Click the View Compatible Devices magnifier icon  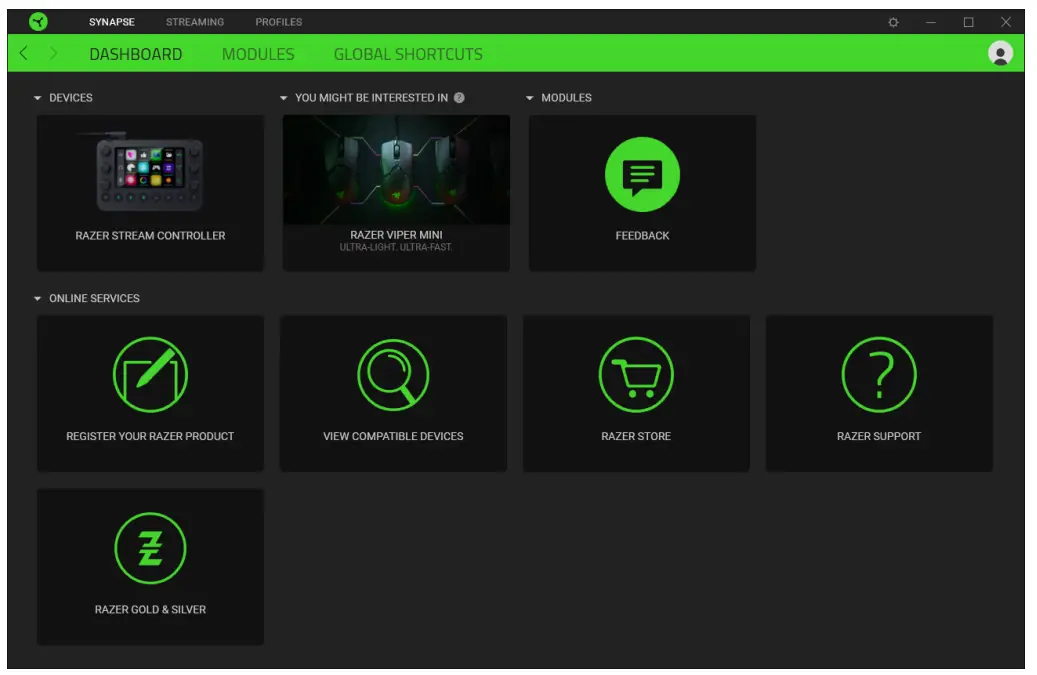click(x=393, y=376)
